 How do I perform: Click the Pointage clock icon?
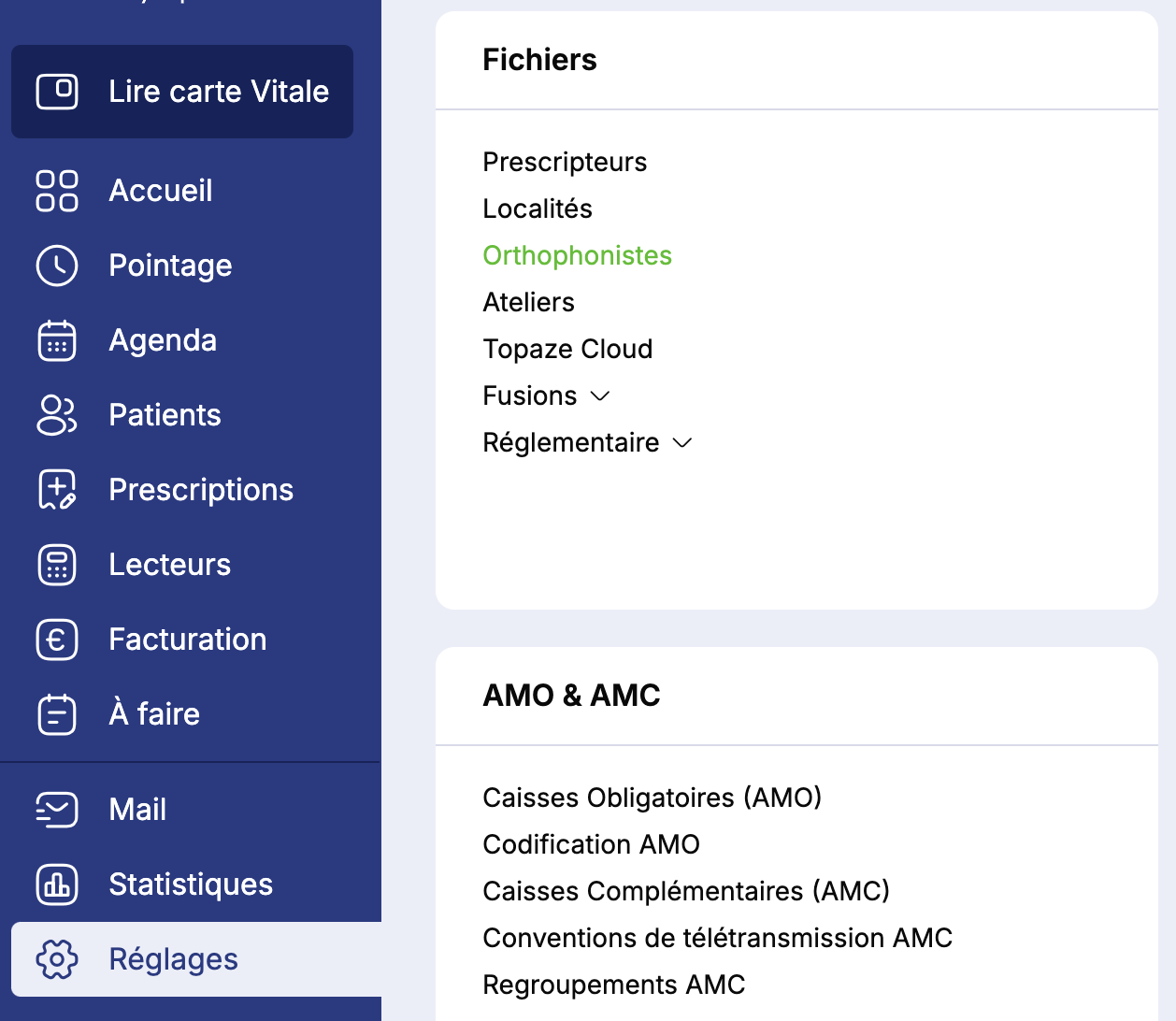tap(57, 266)
